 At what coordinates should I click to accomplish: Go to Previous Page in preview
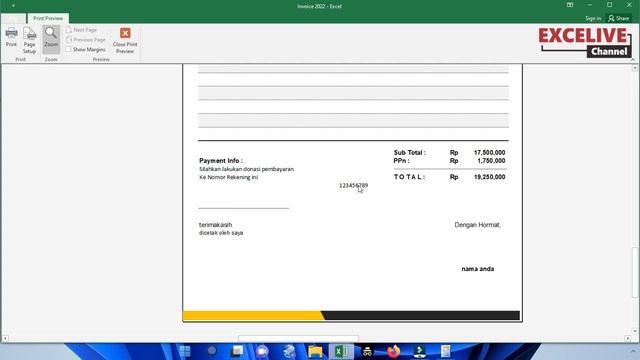[86, 40]
